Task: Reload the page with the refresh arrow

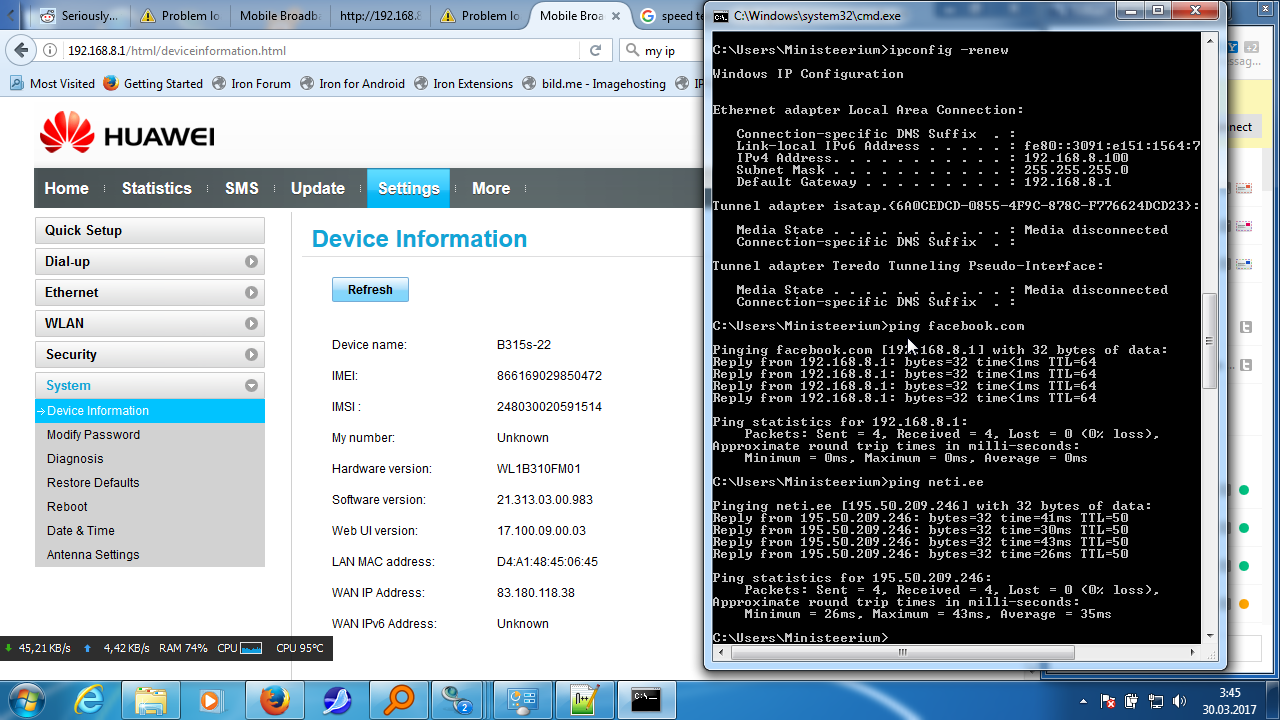Action: pyautogui.click(x=595, y=50)
